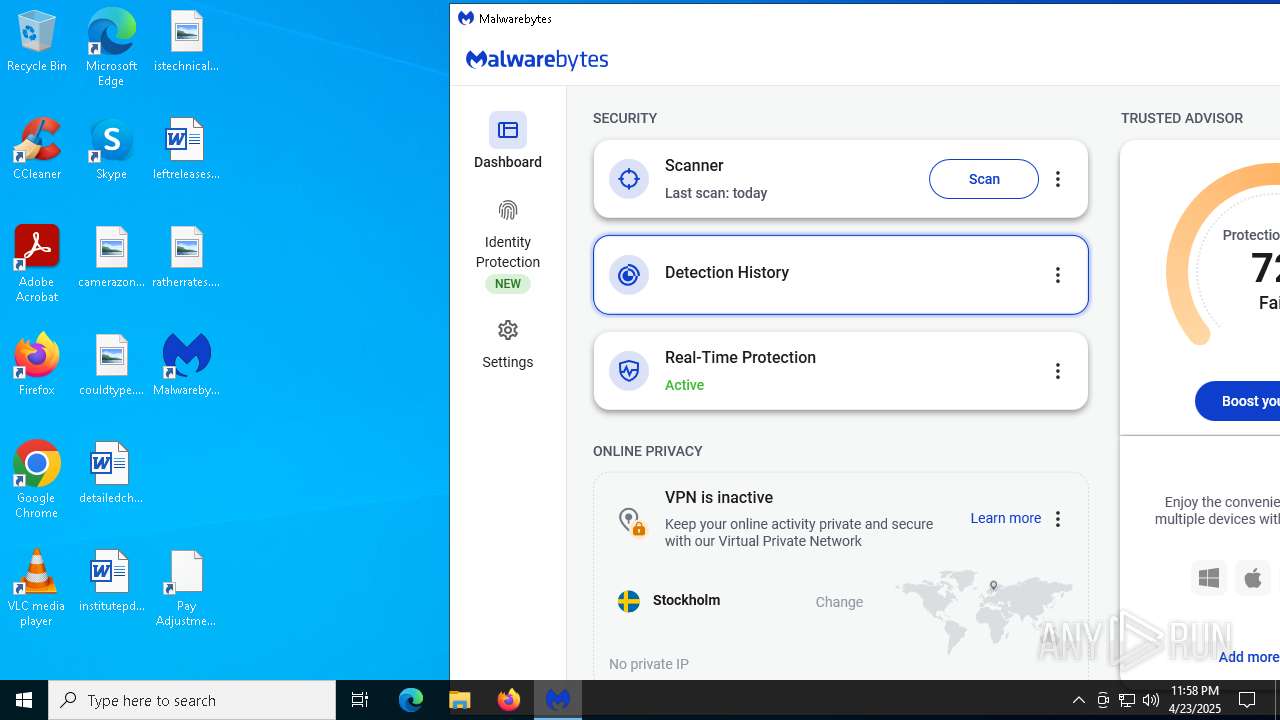Click the volume tray icon
Viewport: 1280px width, 720px height.
click(x=1151, y=700)
